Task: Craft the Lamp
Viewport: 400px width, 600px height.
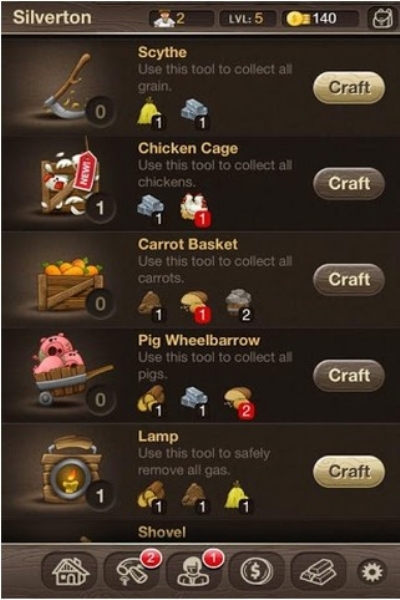Action: click(x=349, y=471)
